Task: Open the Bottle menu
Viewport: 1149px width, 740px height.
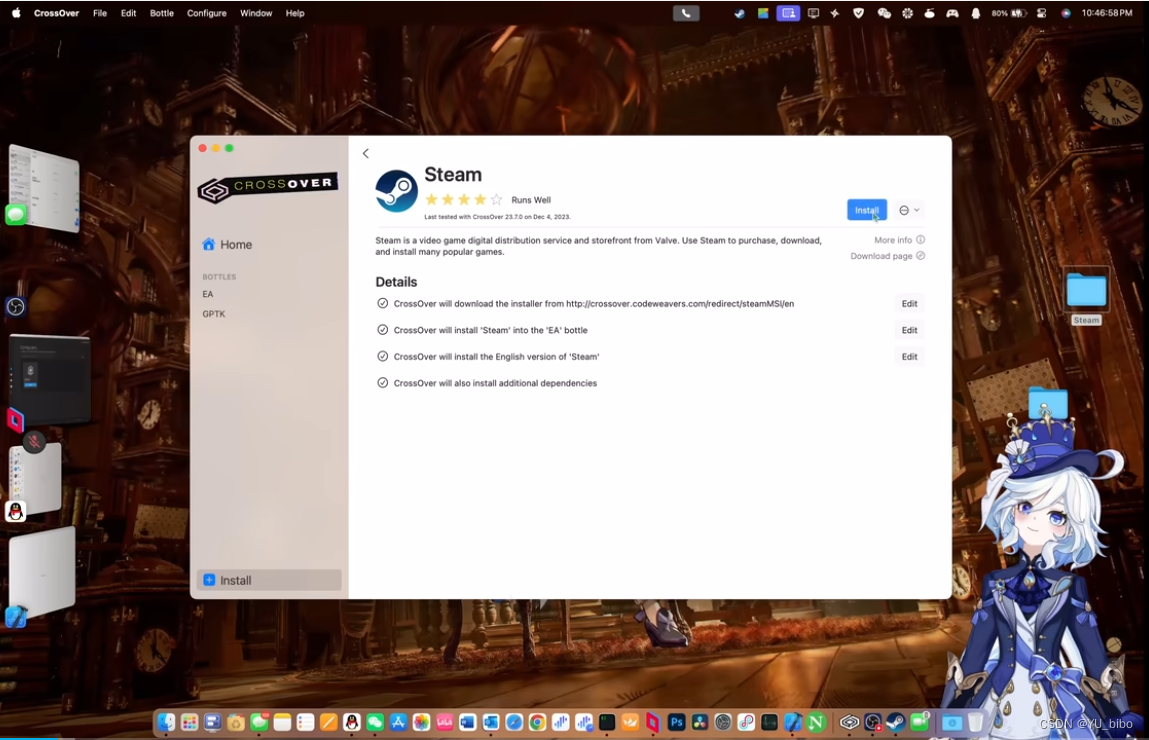Action: click(161, 13)
